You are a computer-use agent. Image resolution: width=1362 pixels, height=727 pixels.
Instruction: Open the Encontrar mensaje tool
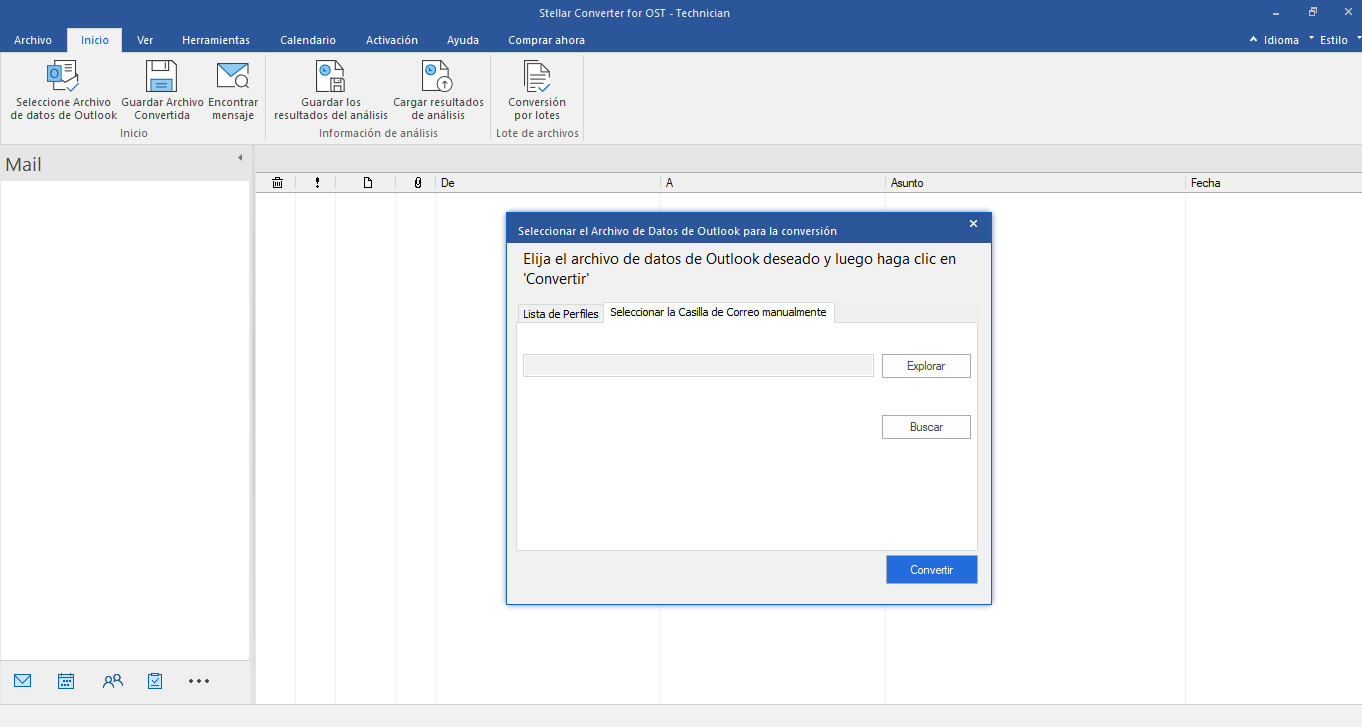(233, 77)
